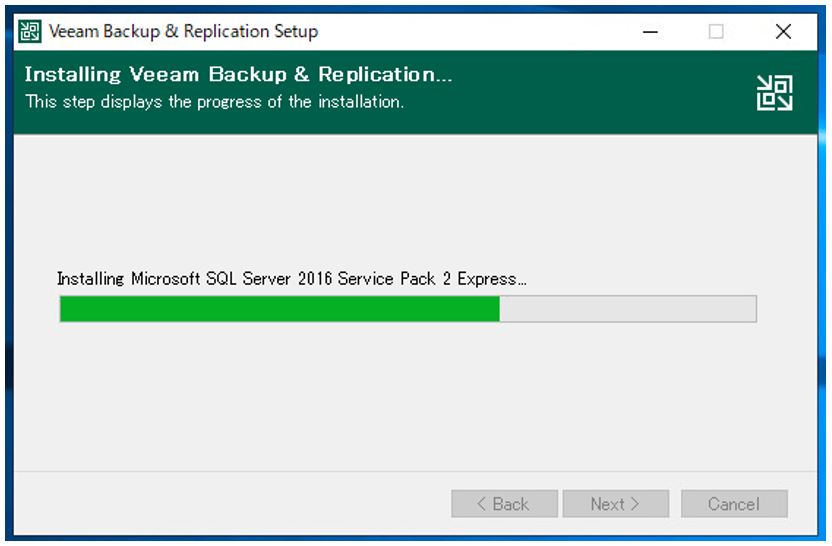Click the right chevron inside the Next button
This screenshot has height=546, width=832.
click(x=635, y=504)
